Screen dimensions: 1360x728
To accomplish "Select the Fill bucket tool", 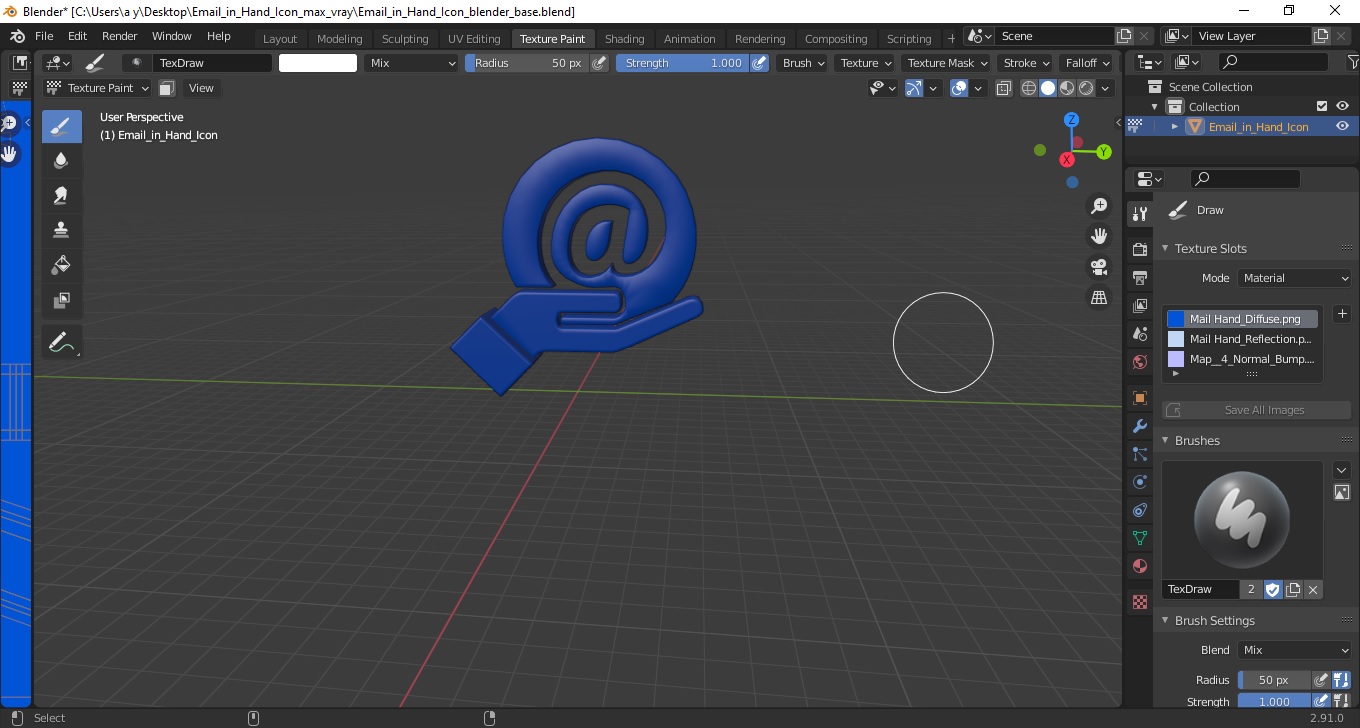I will 61,264.
